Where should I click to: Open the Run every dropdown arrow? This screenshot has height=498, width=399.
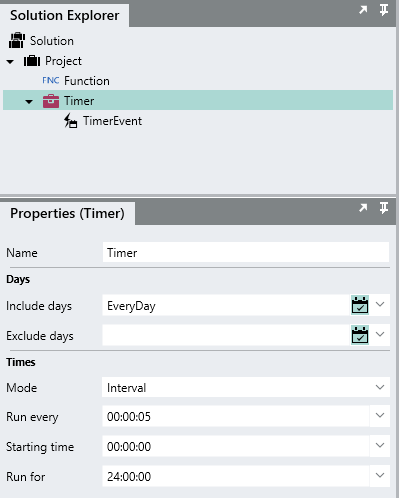[380, 416]
